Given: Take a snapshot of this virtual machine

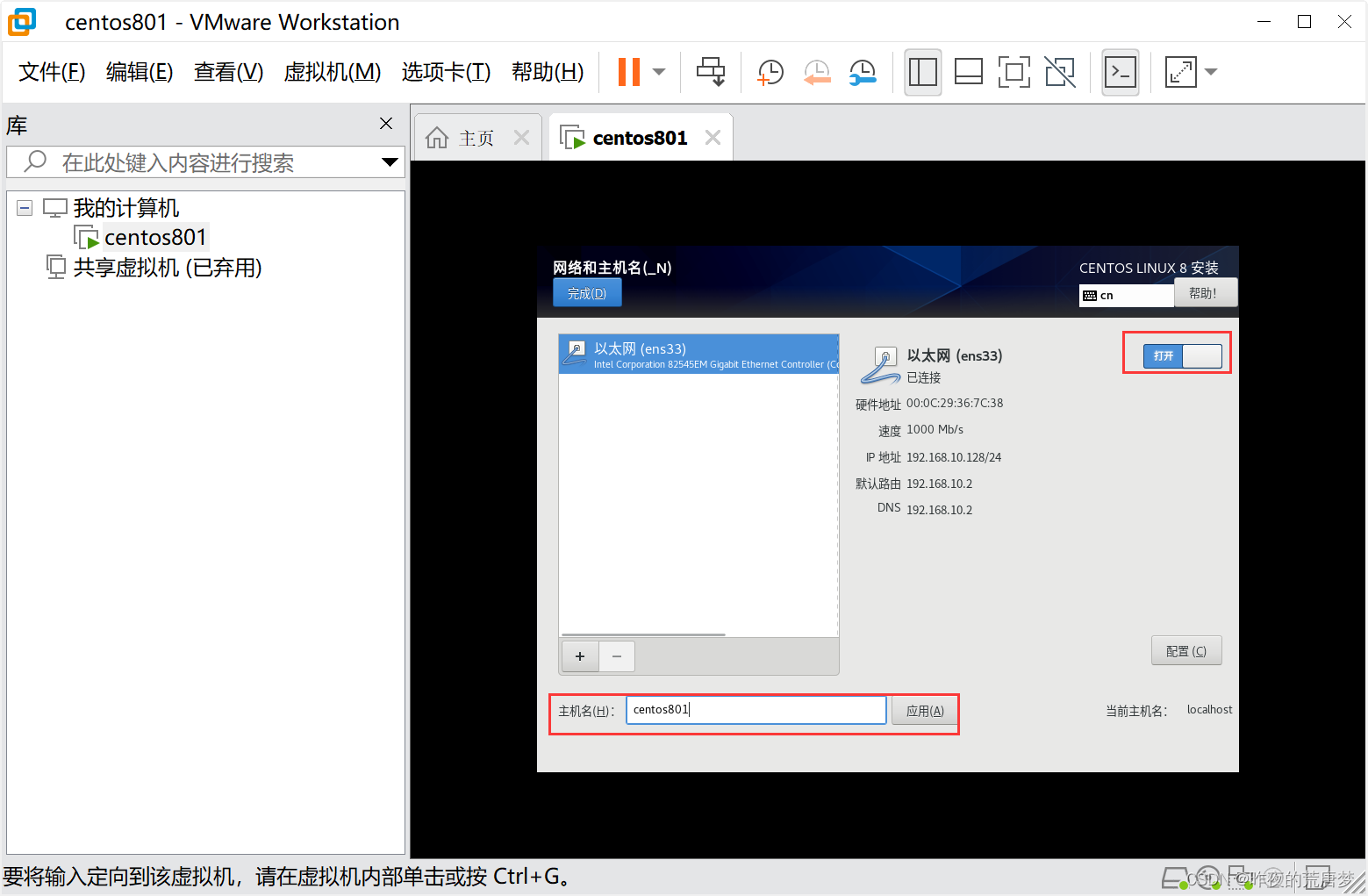Looking at the screenshot, I should (770, 72).
